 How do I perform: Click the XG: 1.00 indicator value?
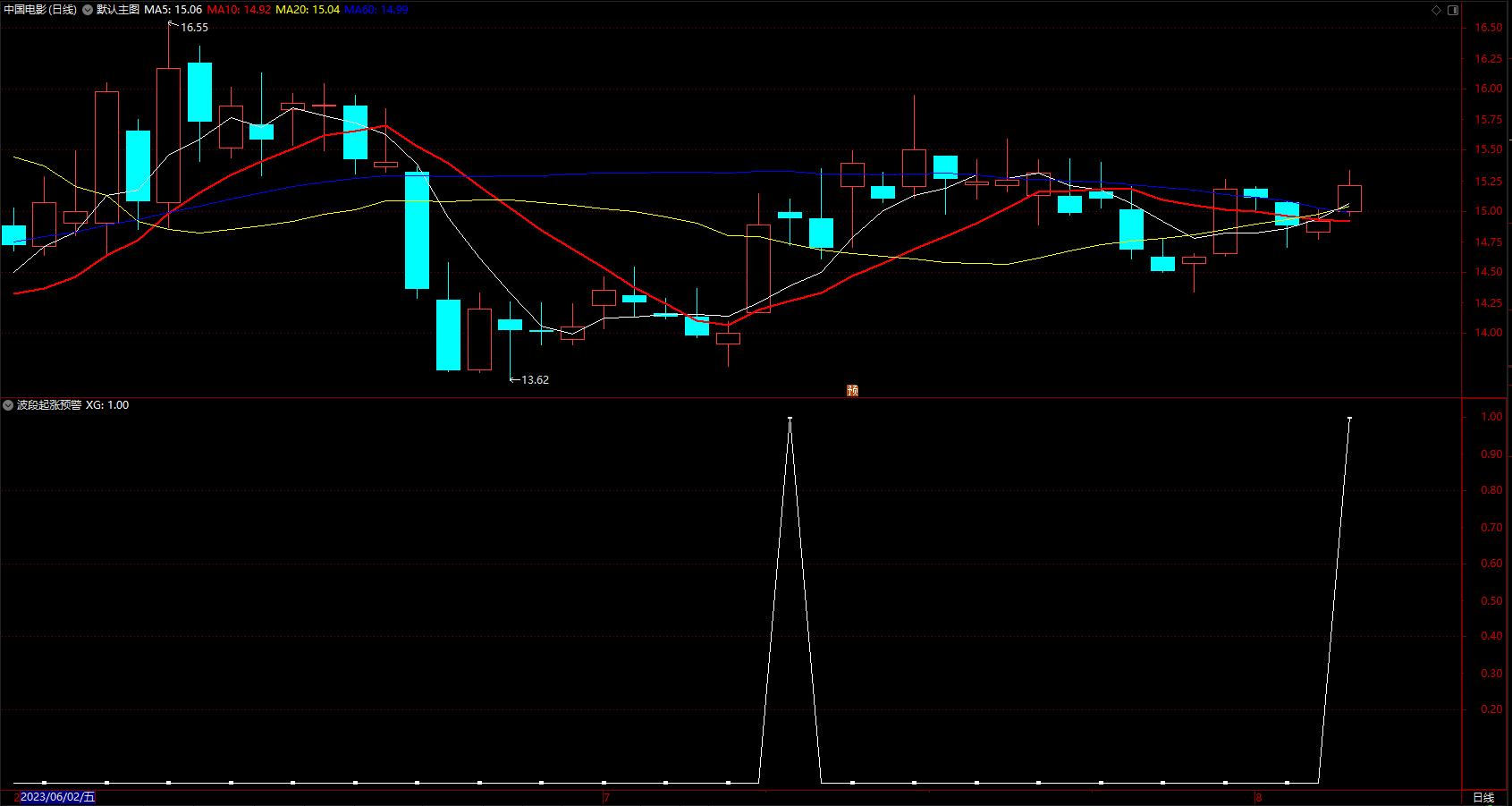pyautogui.click(x=107, y=405)
